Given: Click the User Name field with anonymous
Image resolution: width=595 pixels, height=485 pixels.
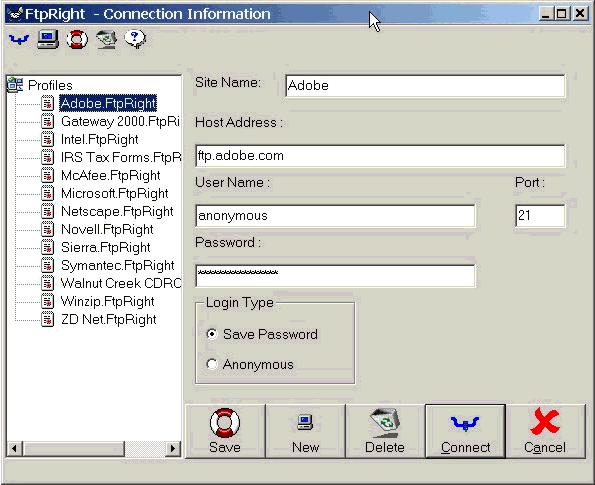Looking at the screenshot, I should [x=335, y=216].
